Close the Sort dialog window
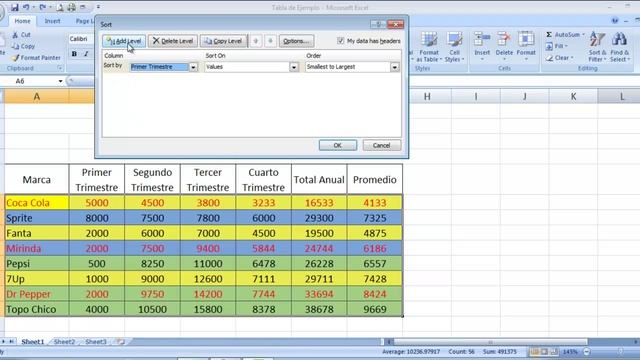 click(x=396, y=24)
